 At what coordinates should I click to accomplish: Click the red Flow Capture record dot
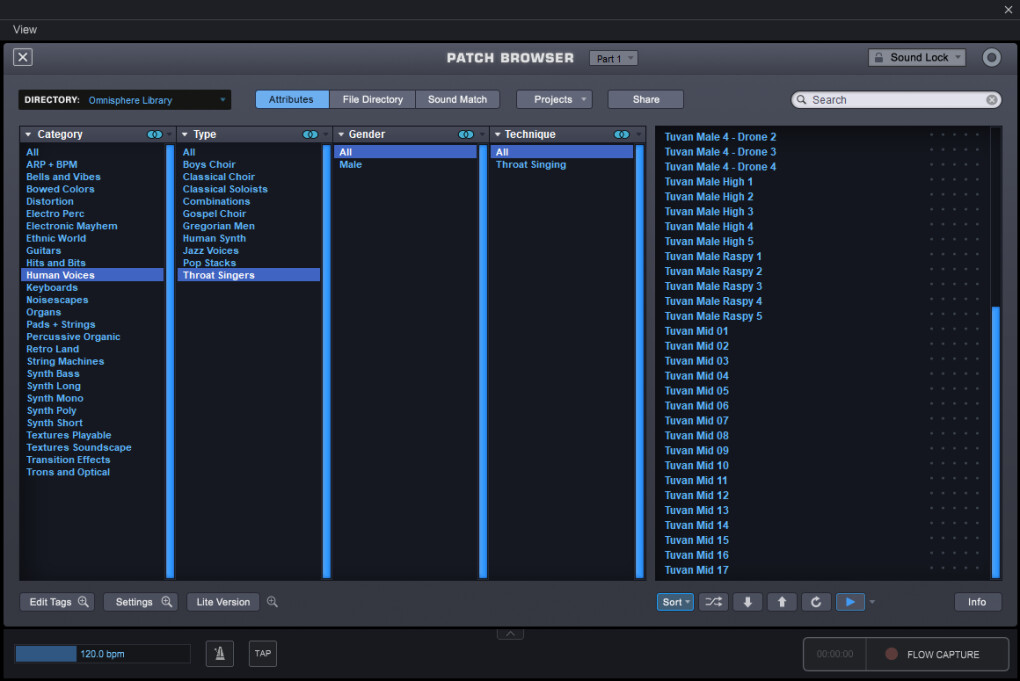(891, 654)
